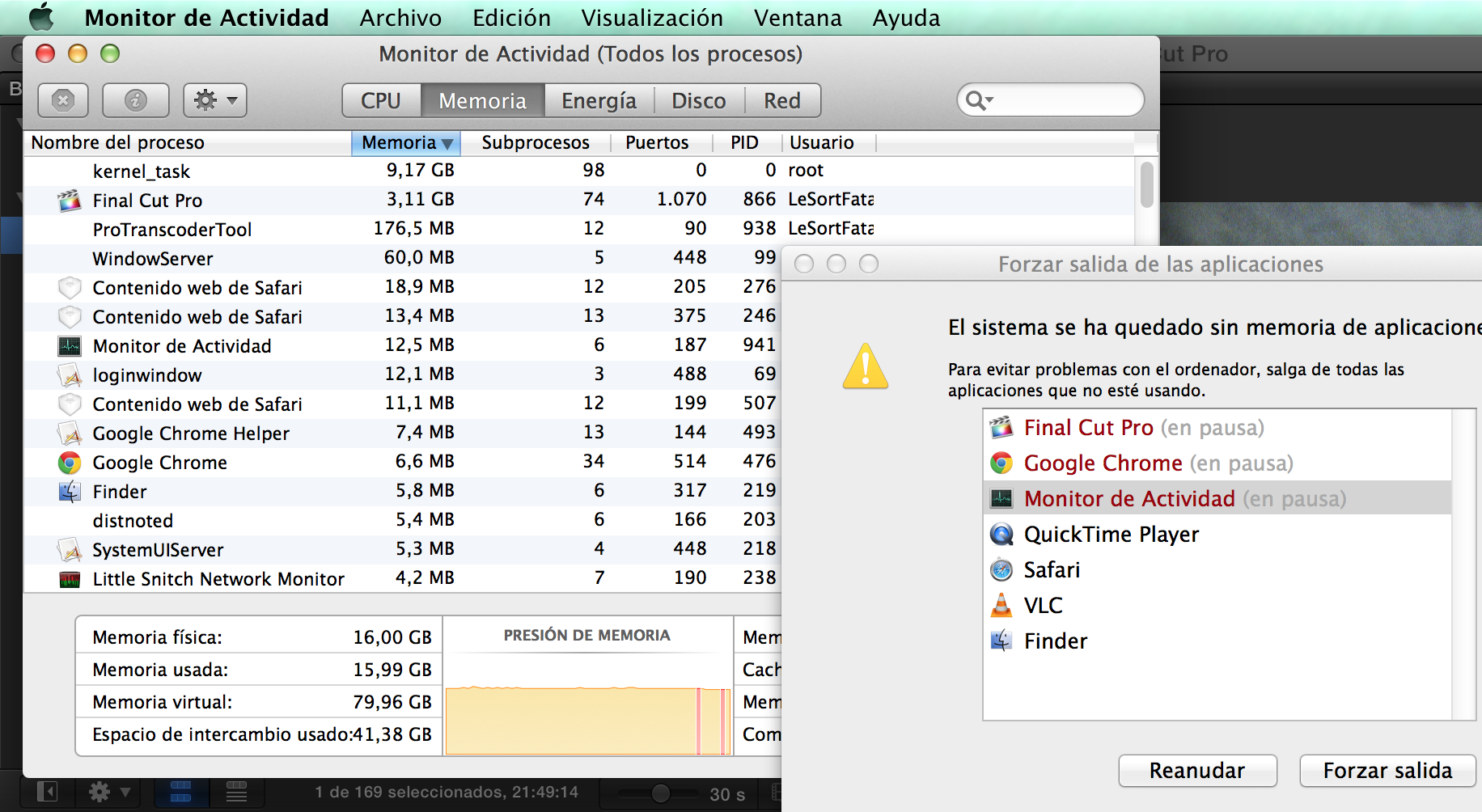Viewport: 1482px width, 812px height.
Task: Switch to the CPU tab
Action: 381,100
